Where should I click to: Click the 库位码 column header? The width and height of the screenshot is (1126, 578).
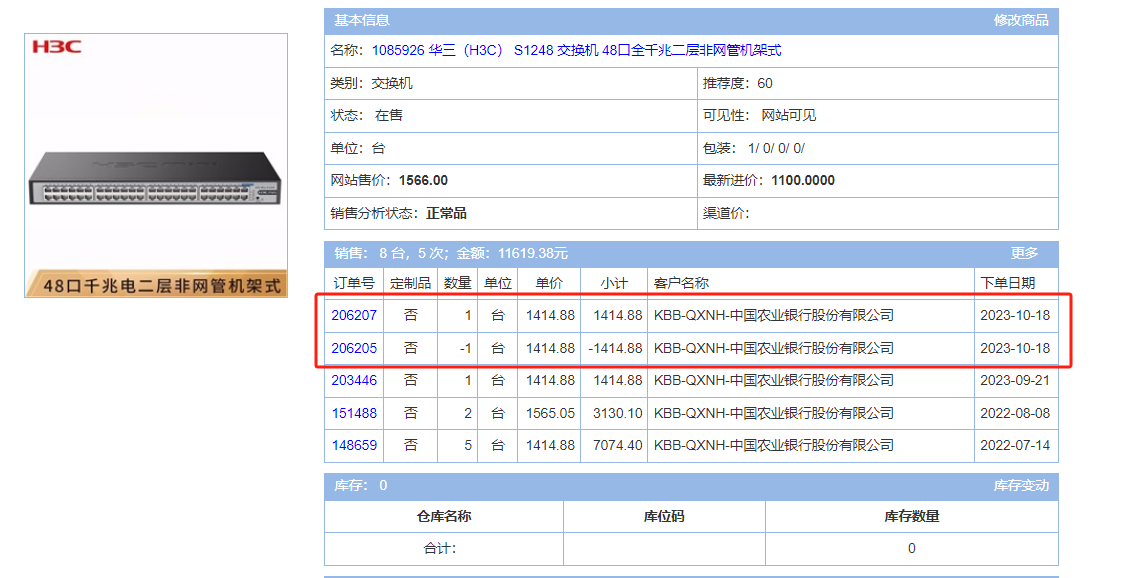click(x=664, y=516)
